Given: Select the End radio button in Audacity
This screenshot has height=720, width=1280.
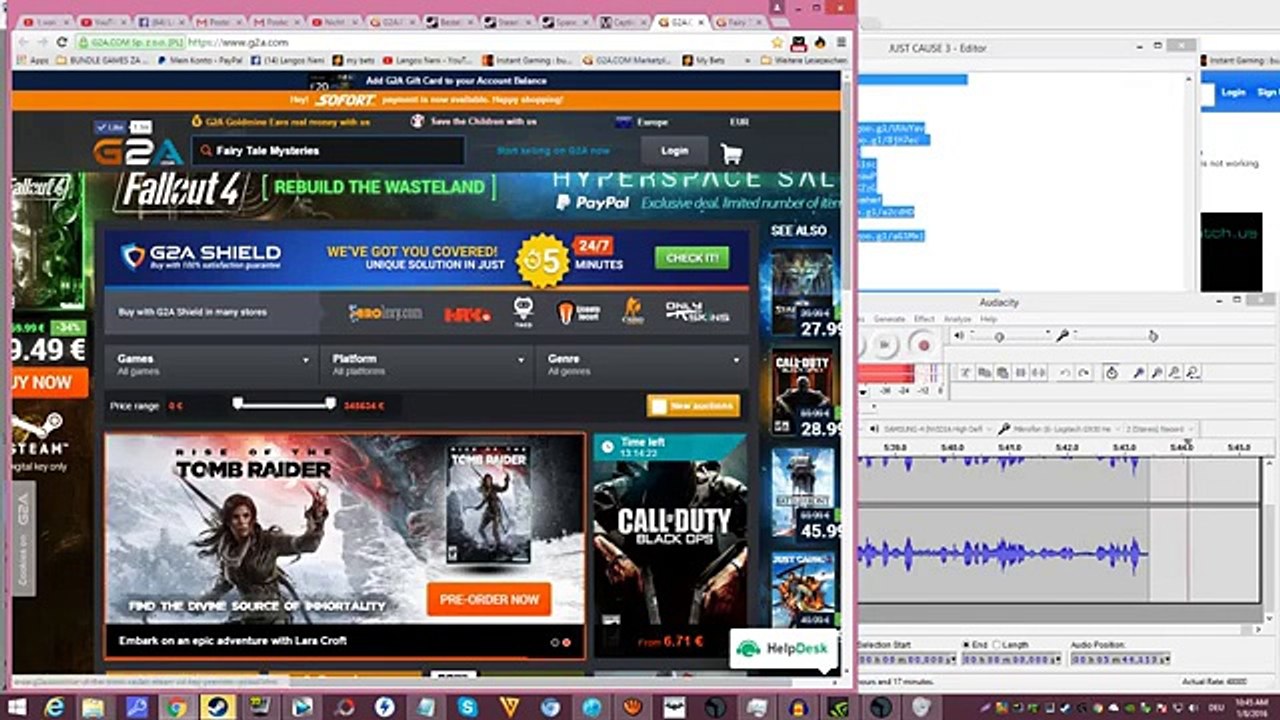Looking at the screenshot, I should click(966, 645).
